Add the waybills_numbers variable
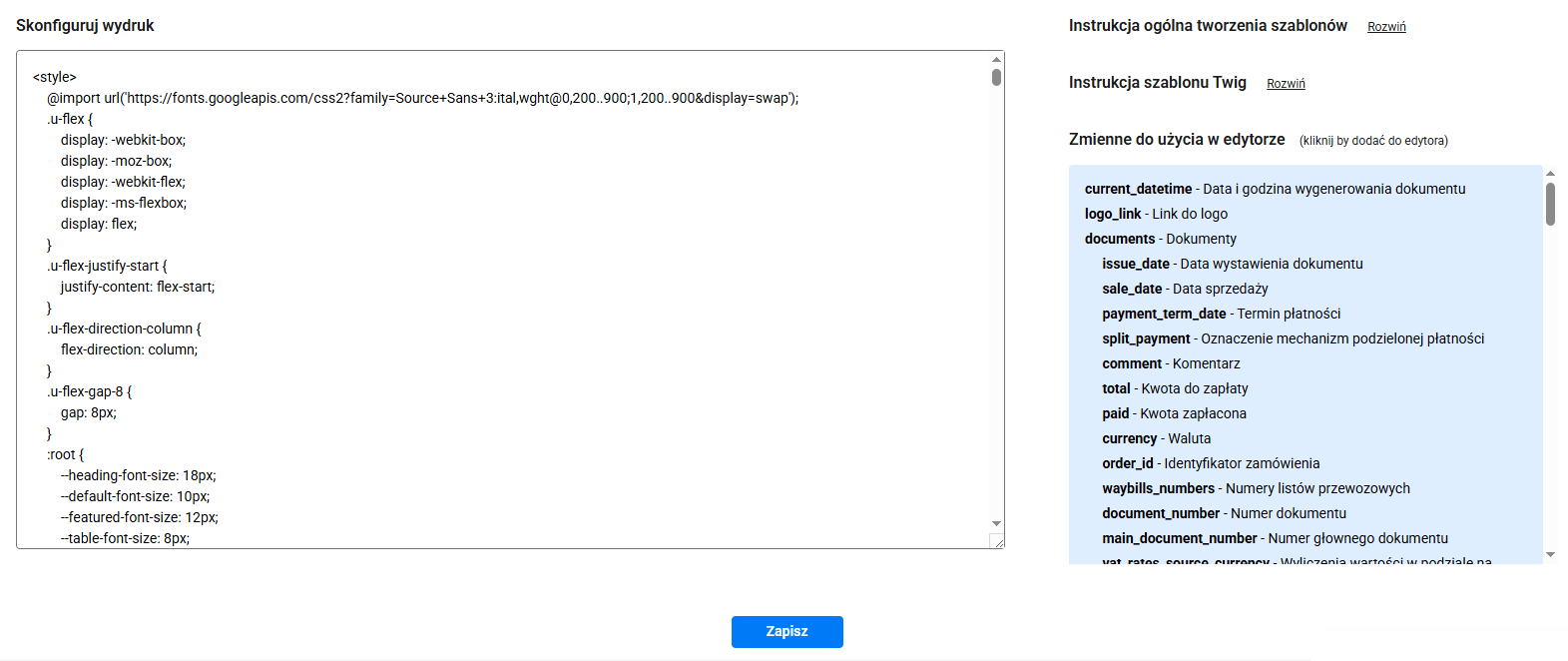 click(1158, 488)
